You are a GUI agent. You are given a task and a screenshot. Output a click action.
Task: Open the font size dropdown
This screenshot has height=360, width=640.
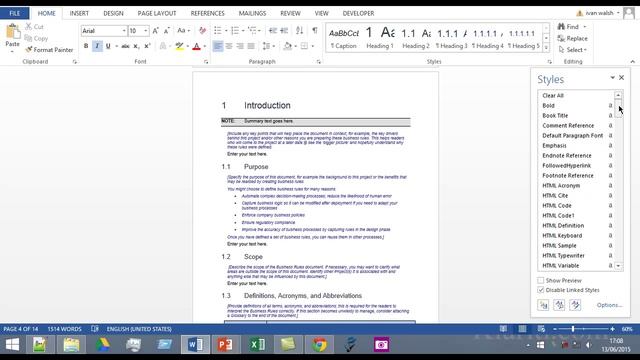point(146,31)
